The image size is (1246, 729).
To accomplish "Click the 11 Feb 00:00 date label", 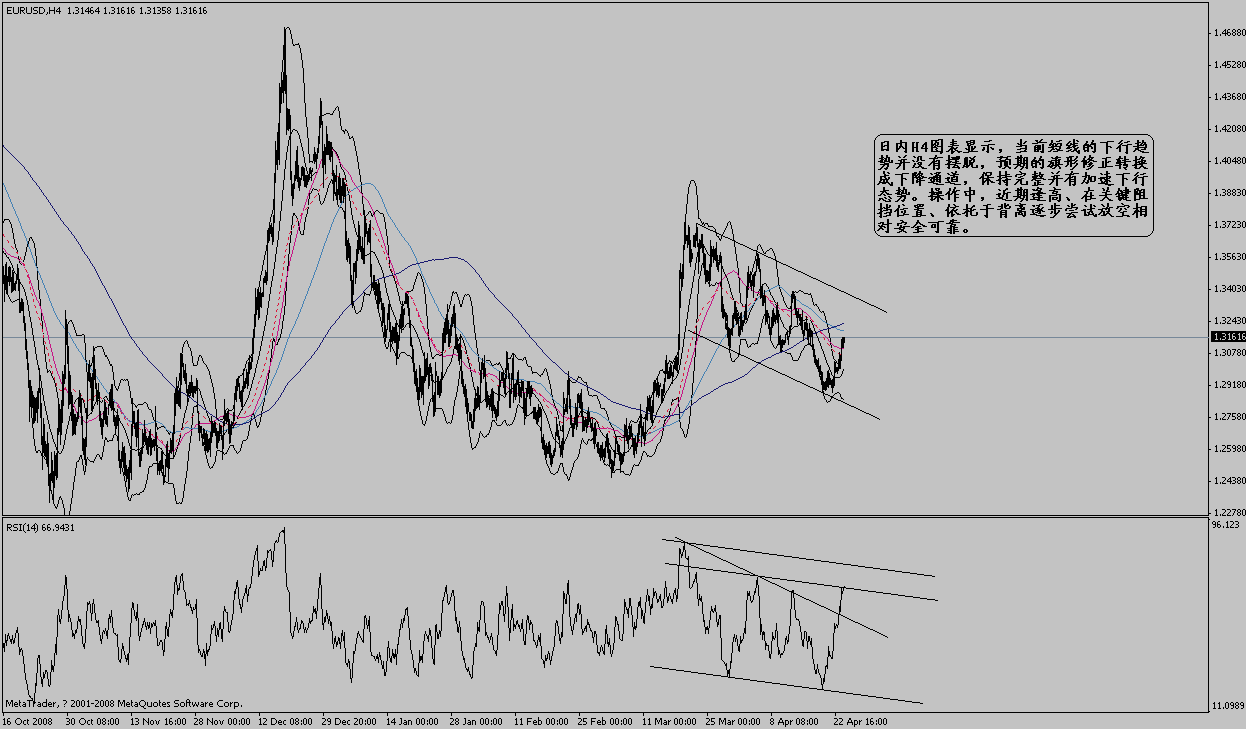I will pos(541,720).
